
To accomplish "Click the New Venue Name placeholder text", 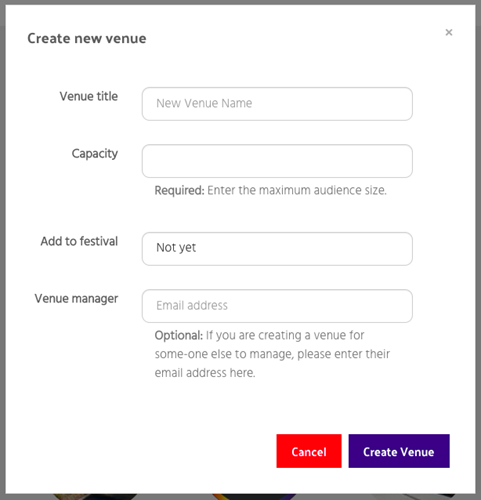I will [204, 103].
